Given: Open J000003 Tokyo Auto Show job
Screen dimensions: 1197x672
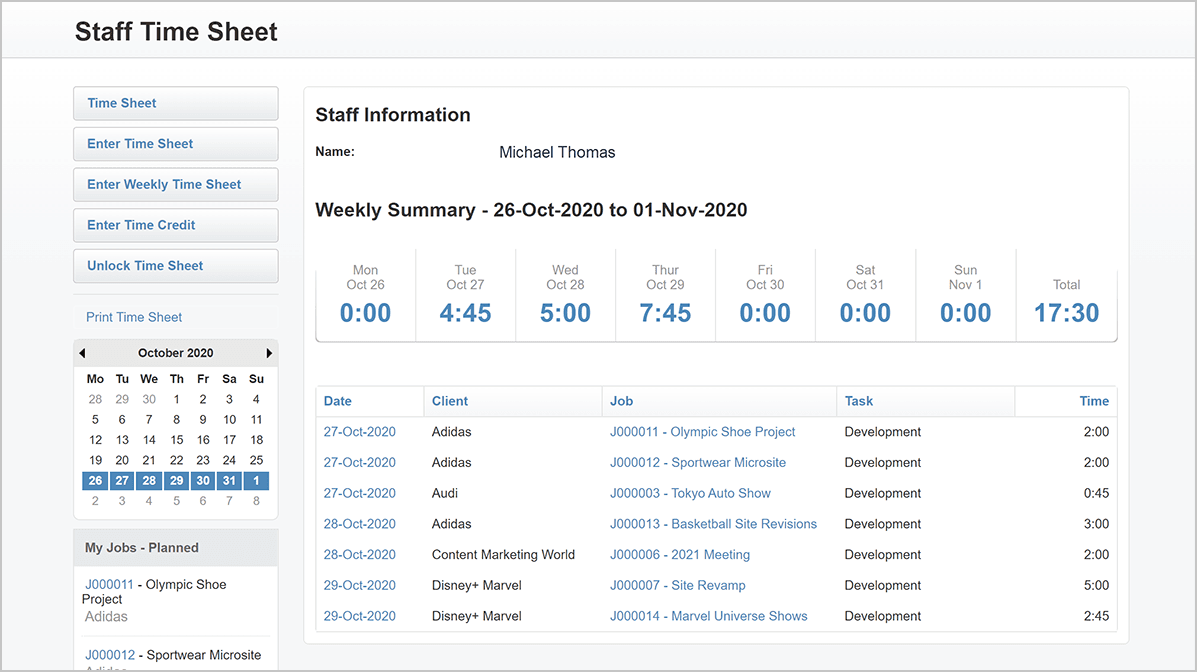Looking at the screenshot, I should tap(690, 493).
